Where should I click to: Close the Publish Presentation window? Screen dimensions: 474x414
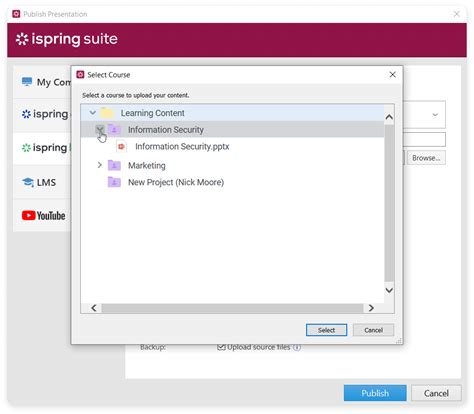click(457, 14)
